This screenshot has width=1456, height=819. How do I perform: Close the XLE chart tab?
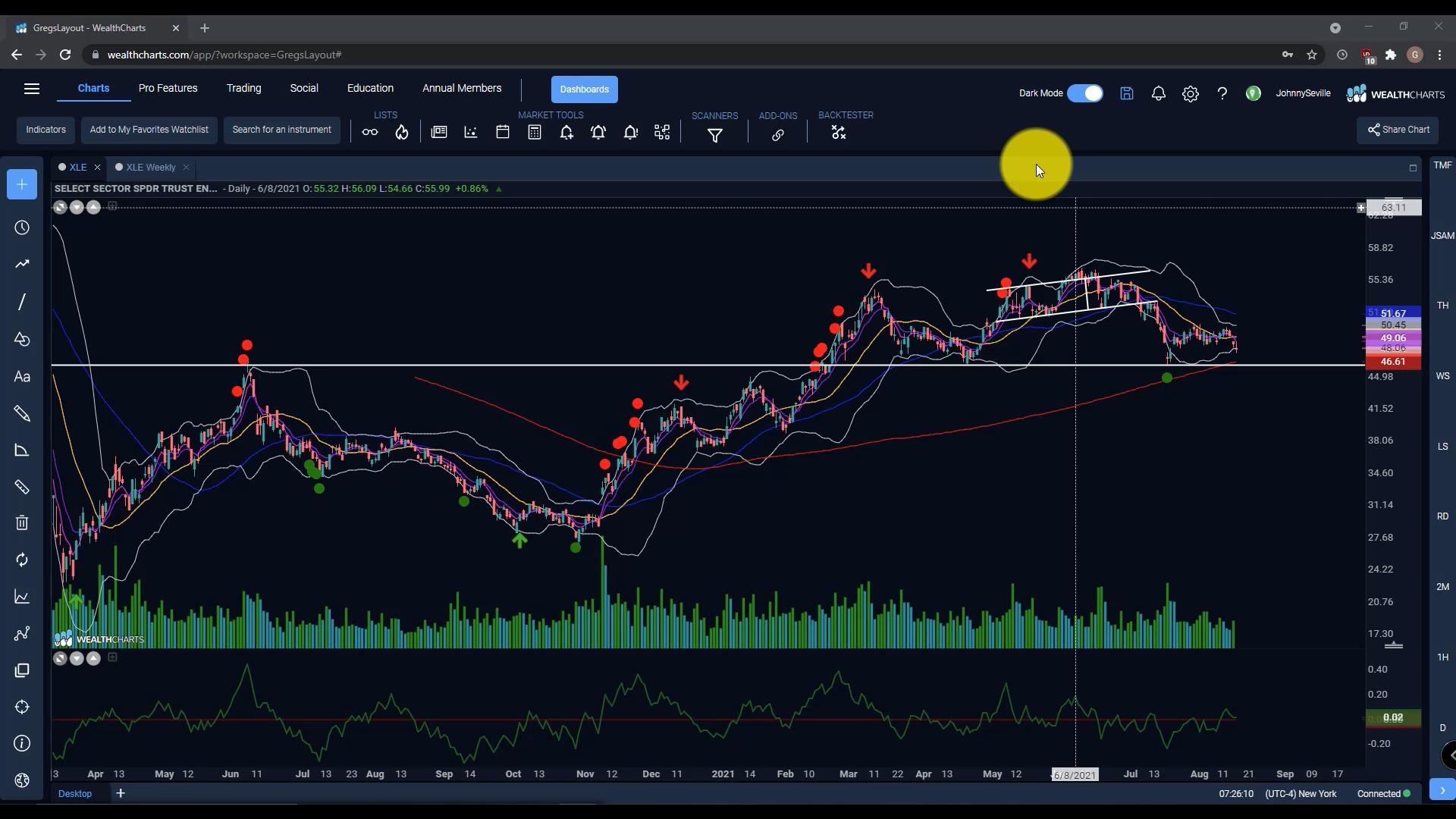point(97,168)
